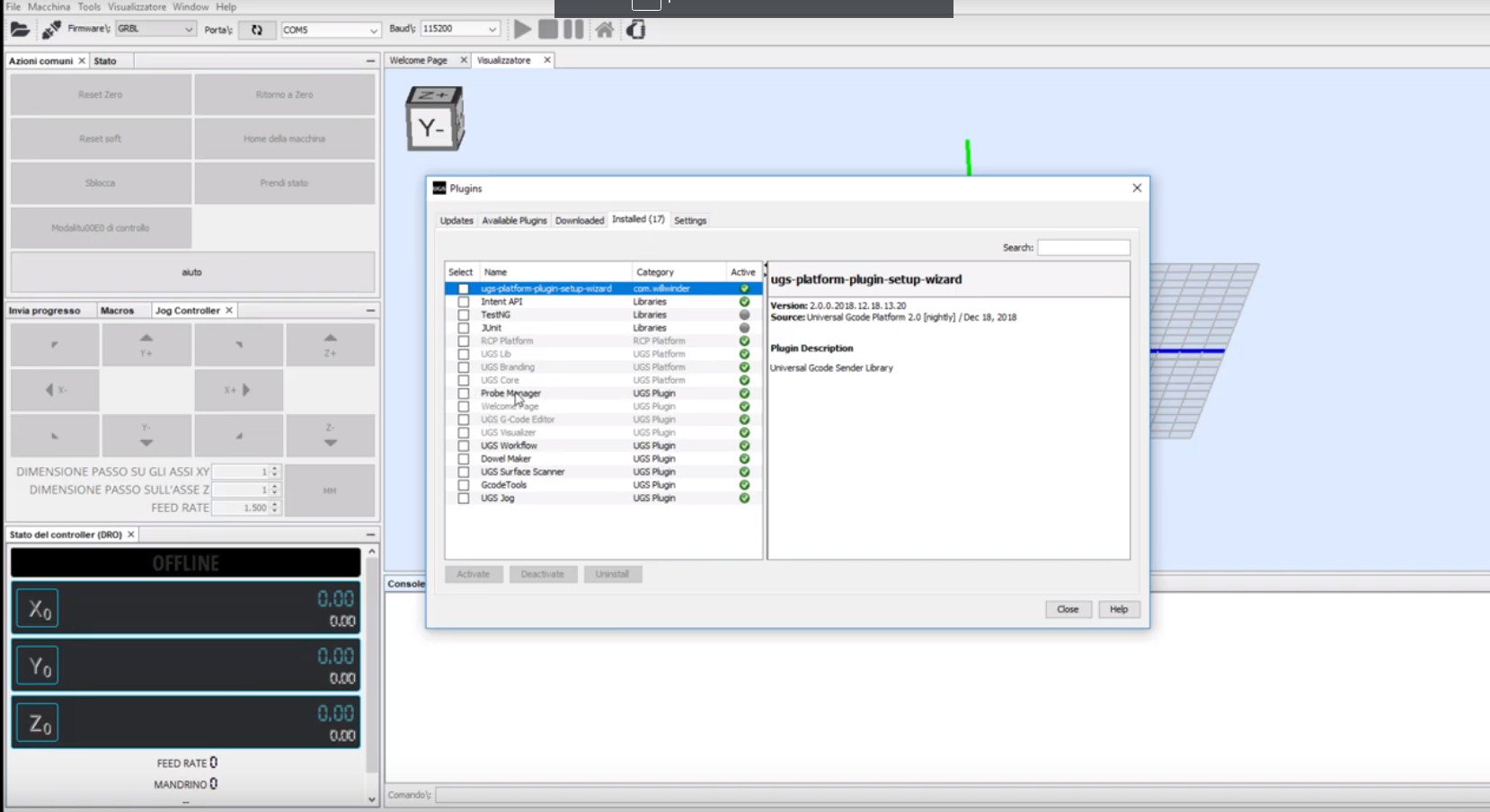Viewport: 1490px width, 812px height.
Task: Click the aiuto button
Action: (192, 272)
